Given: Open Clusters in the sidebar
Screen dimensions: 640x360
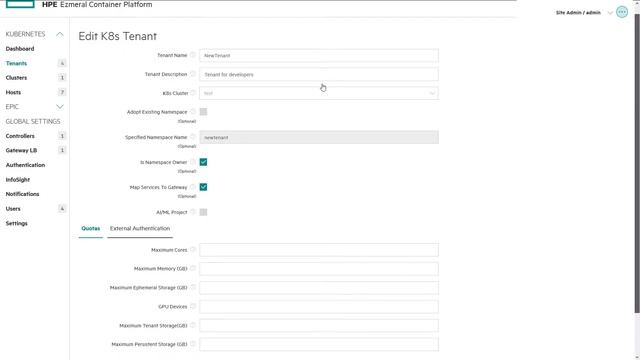Looking at the screenshot, I should pyautogui.click(x=16, y=78).
